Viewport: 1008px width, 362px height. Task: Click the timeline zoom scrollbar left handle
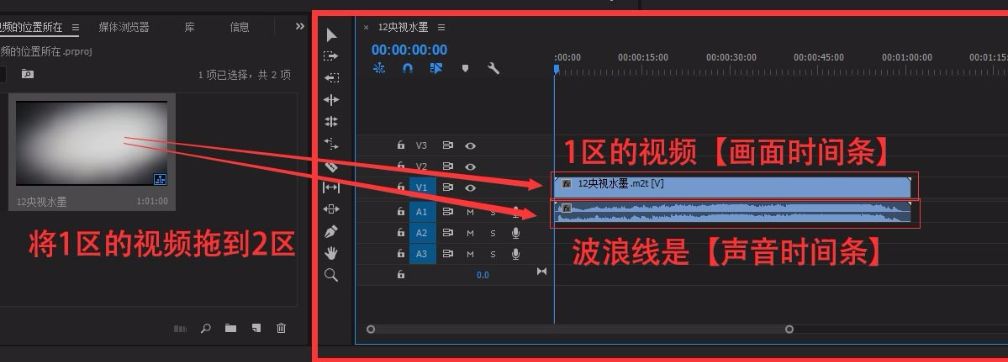[x=370, y=329]
